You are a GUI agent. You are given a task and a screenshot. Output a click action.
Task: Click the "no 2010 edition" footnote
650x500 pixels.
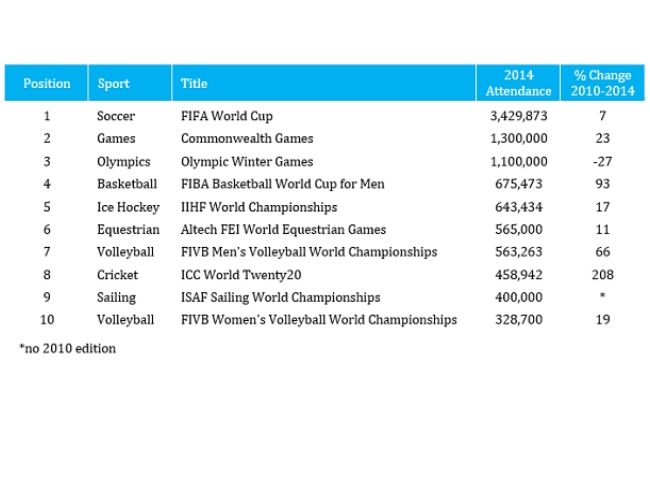[67, 349]
